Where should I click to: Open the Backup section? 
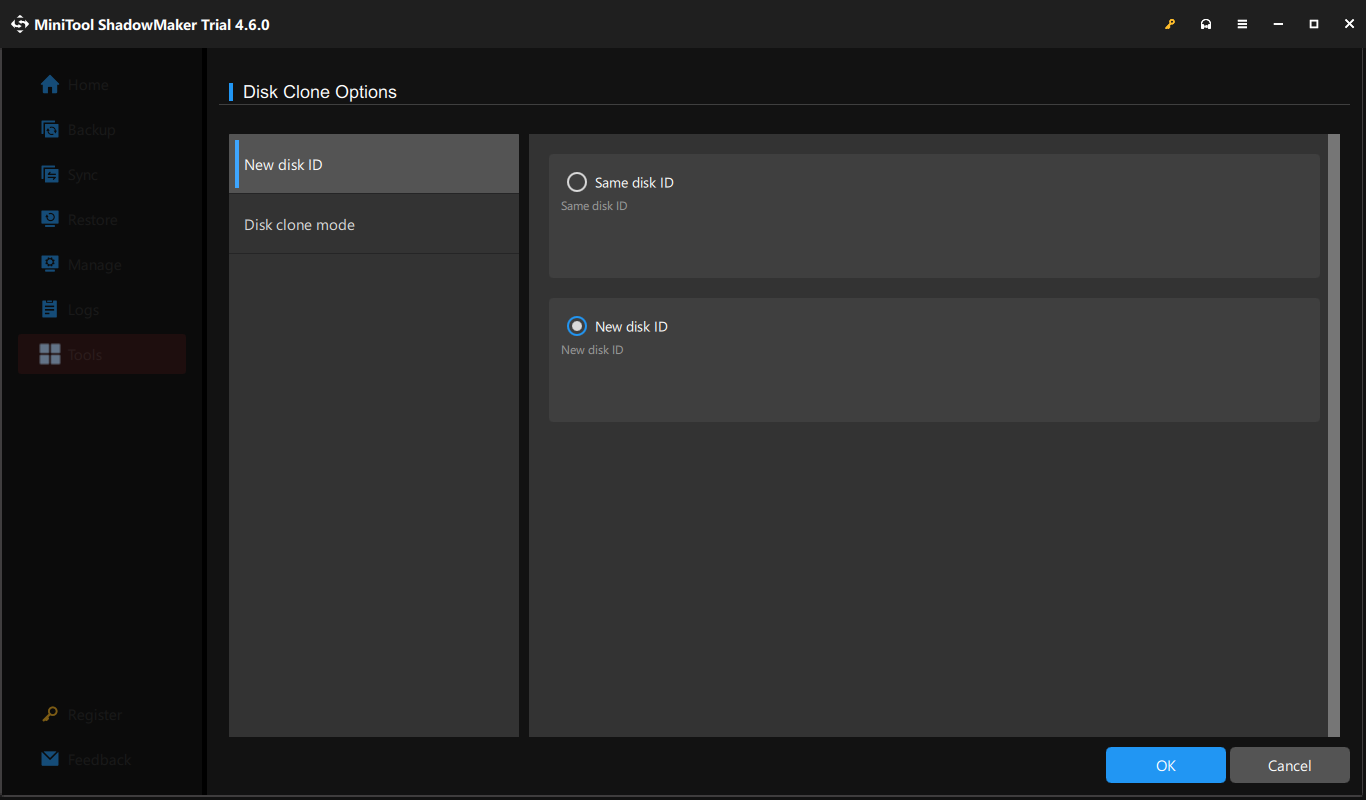50,129
